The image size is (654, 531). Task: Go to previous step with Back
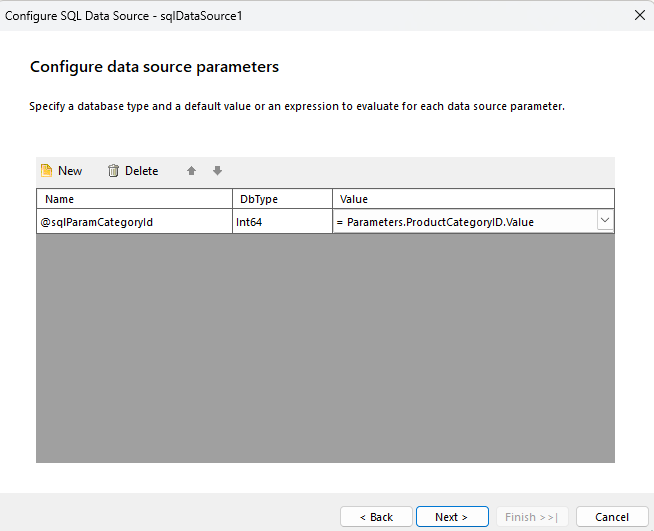(x=376, y=517)
